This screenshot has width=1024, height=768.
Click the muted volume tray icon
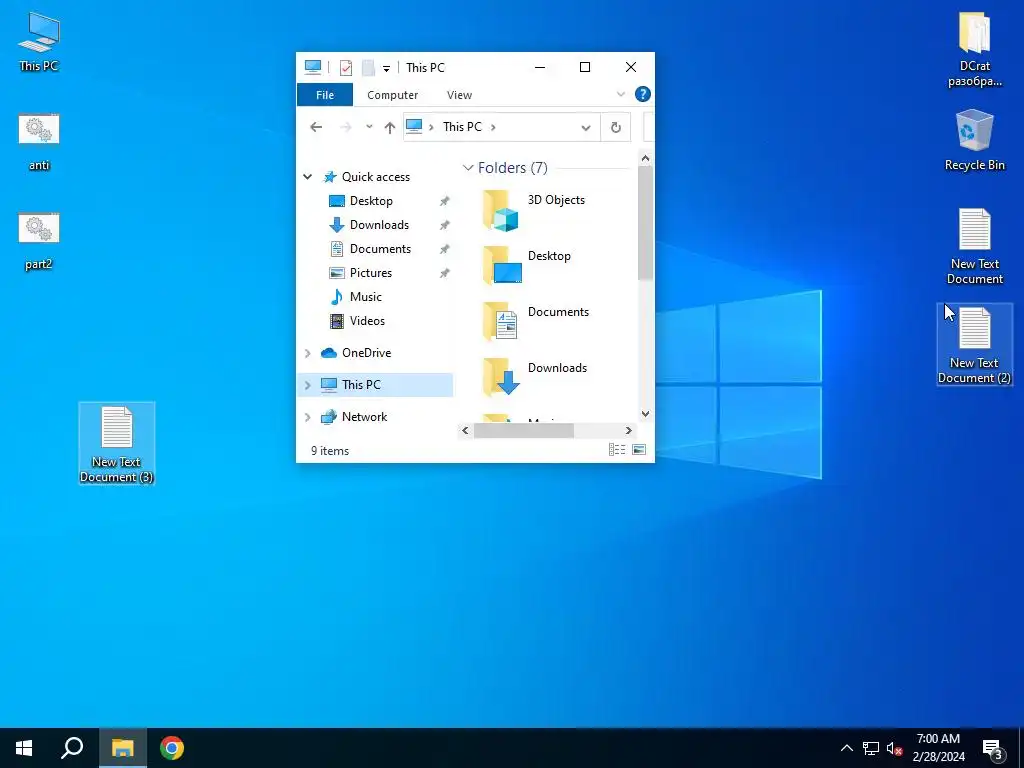pyautogui.click(x=894, y=748)
